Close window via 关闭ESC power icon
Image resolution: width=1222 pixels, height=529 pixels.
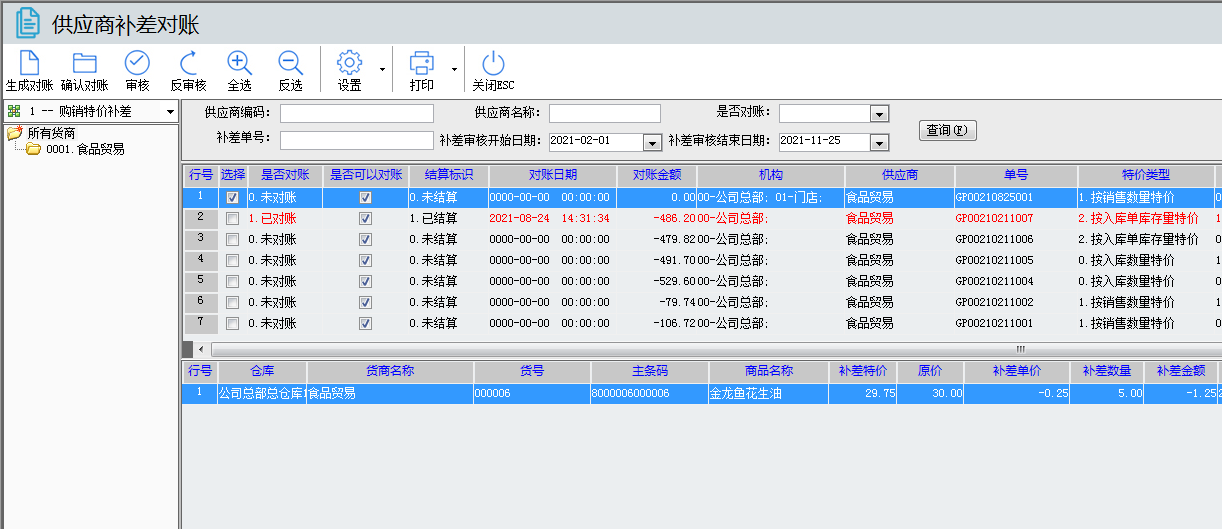click(x=493, y=63)
